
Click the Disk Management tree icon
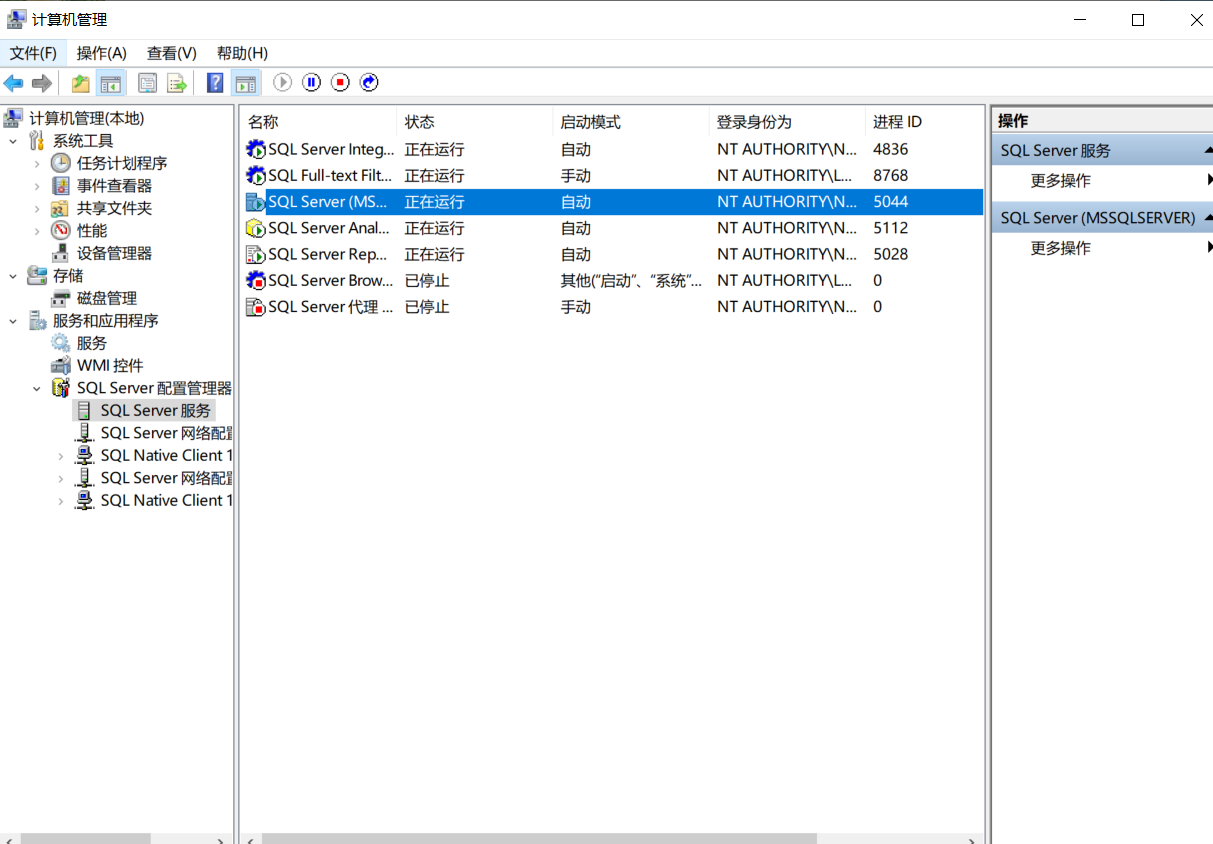point(61,298)
